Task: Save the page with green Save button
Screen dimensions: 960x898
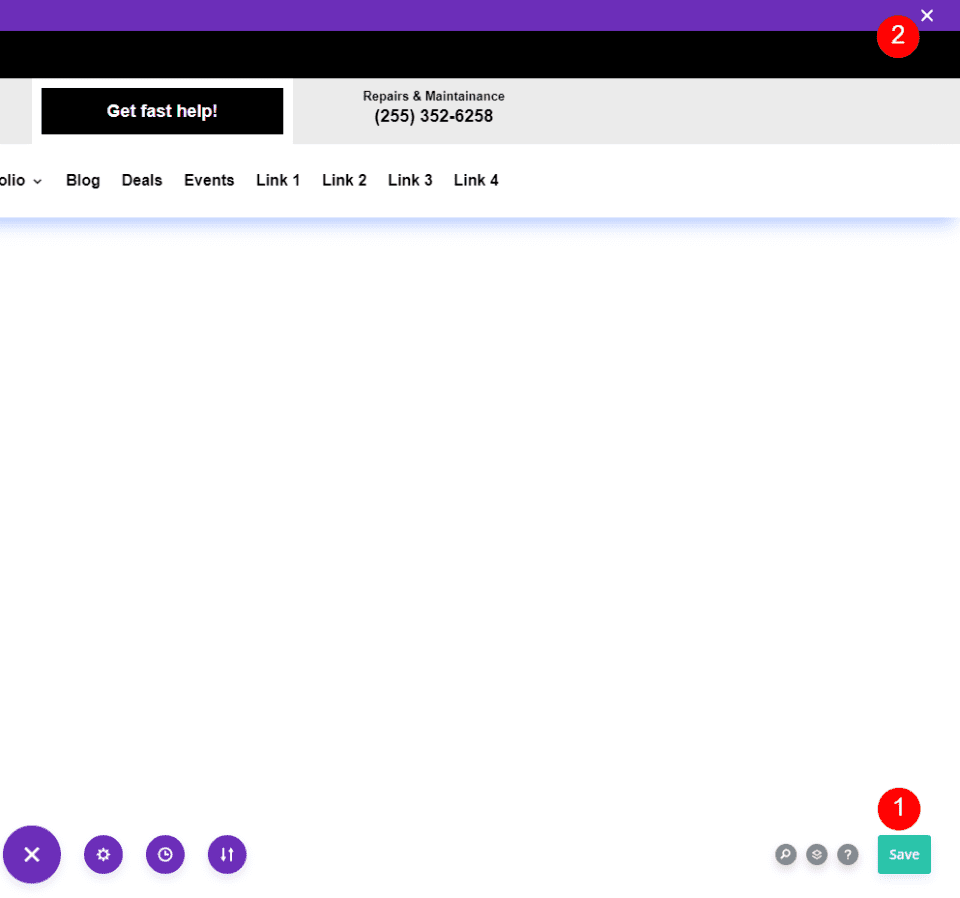Action: (903, 855)
